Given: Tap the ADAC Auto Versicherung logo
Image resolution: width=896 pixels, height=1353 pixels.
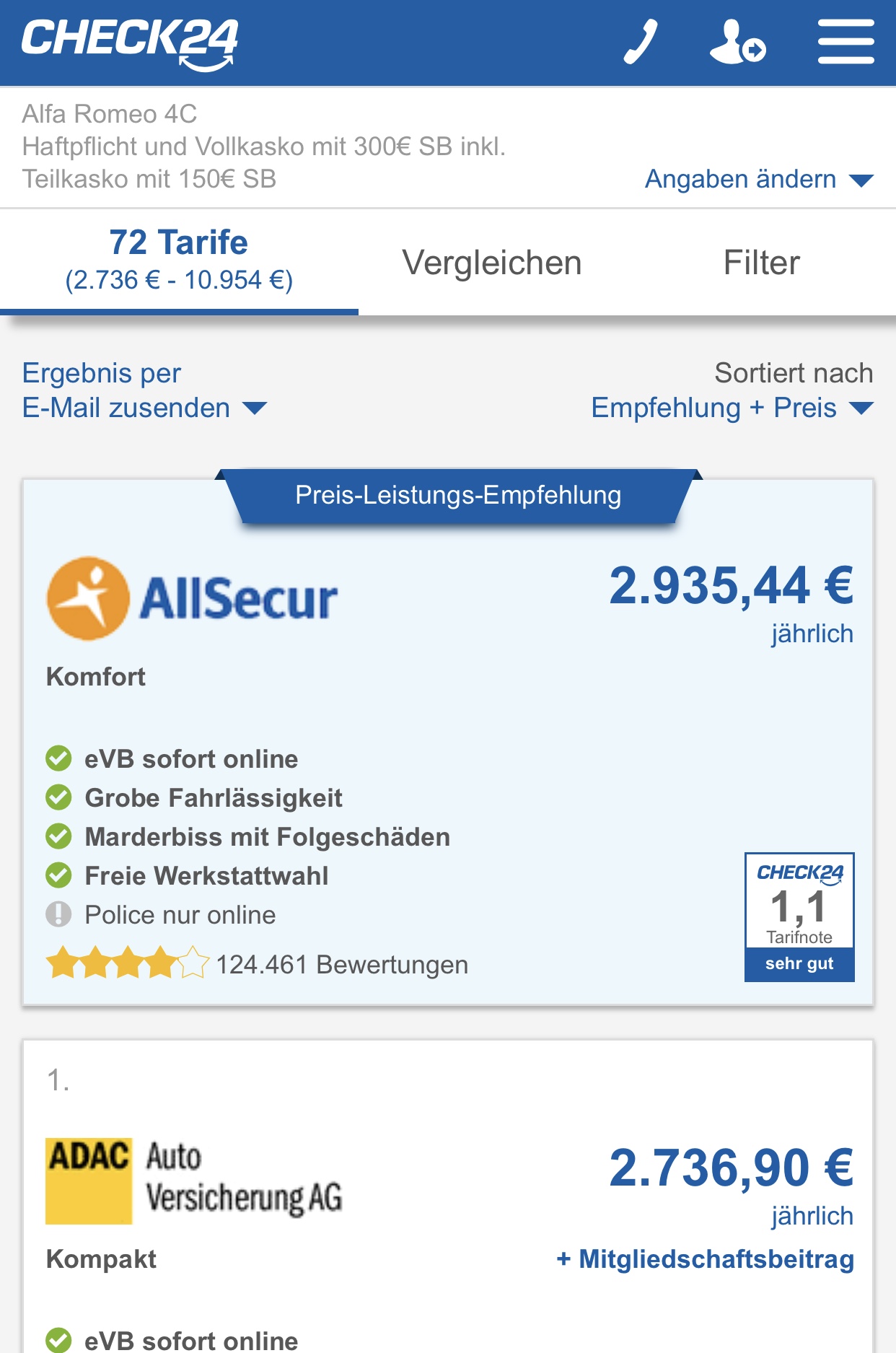Looking at the screenshot, I should [194, 1181].
